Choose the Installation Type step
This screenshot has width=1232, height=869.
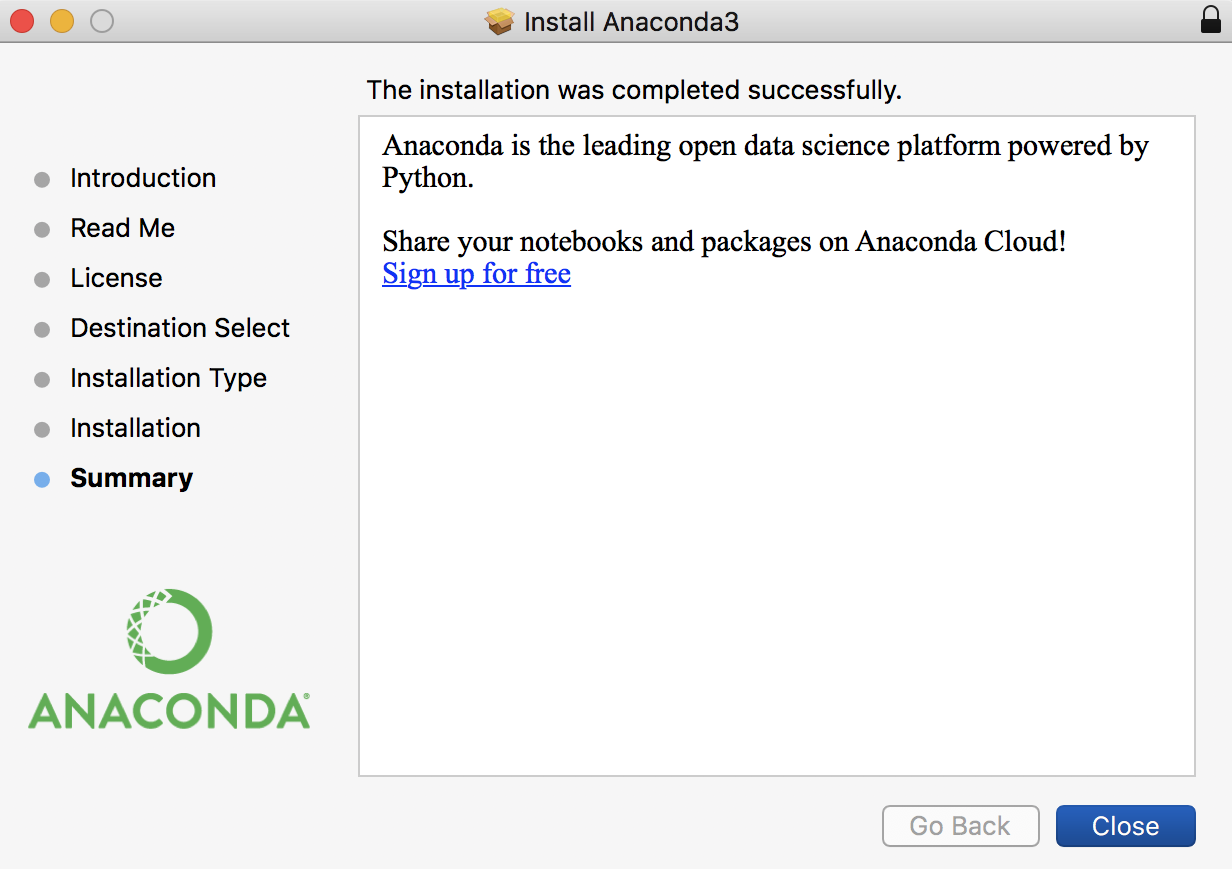pos(168,378)
